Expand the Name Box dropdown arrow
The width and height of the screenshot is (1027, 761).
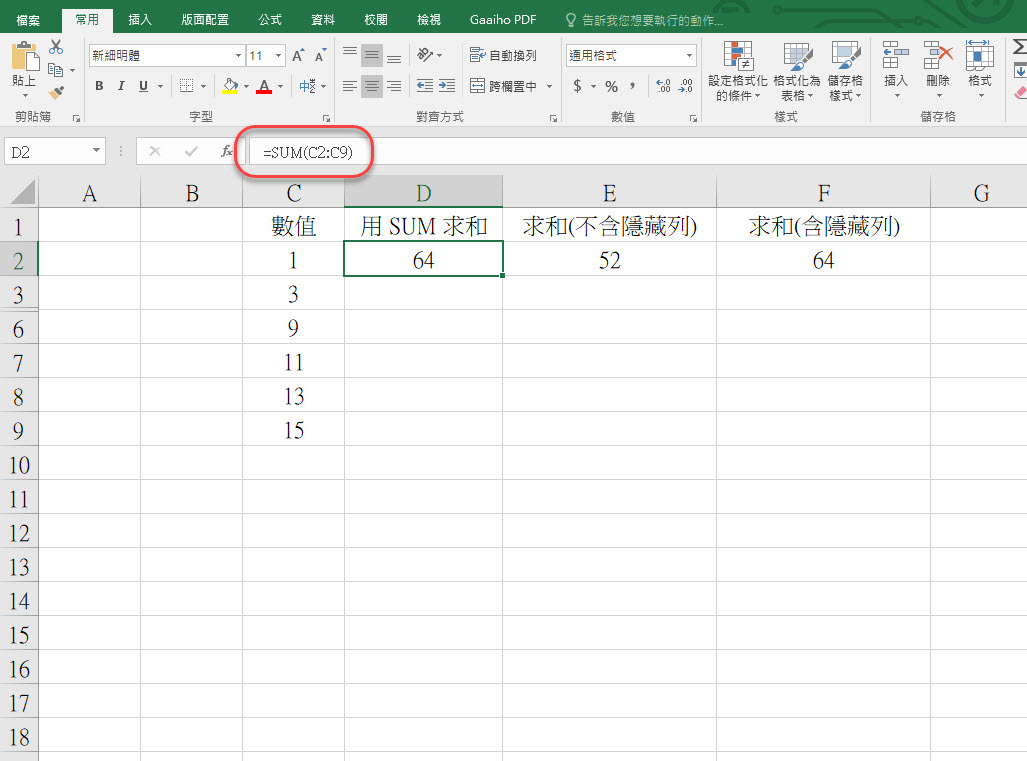point(97,152)
